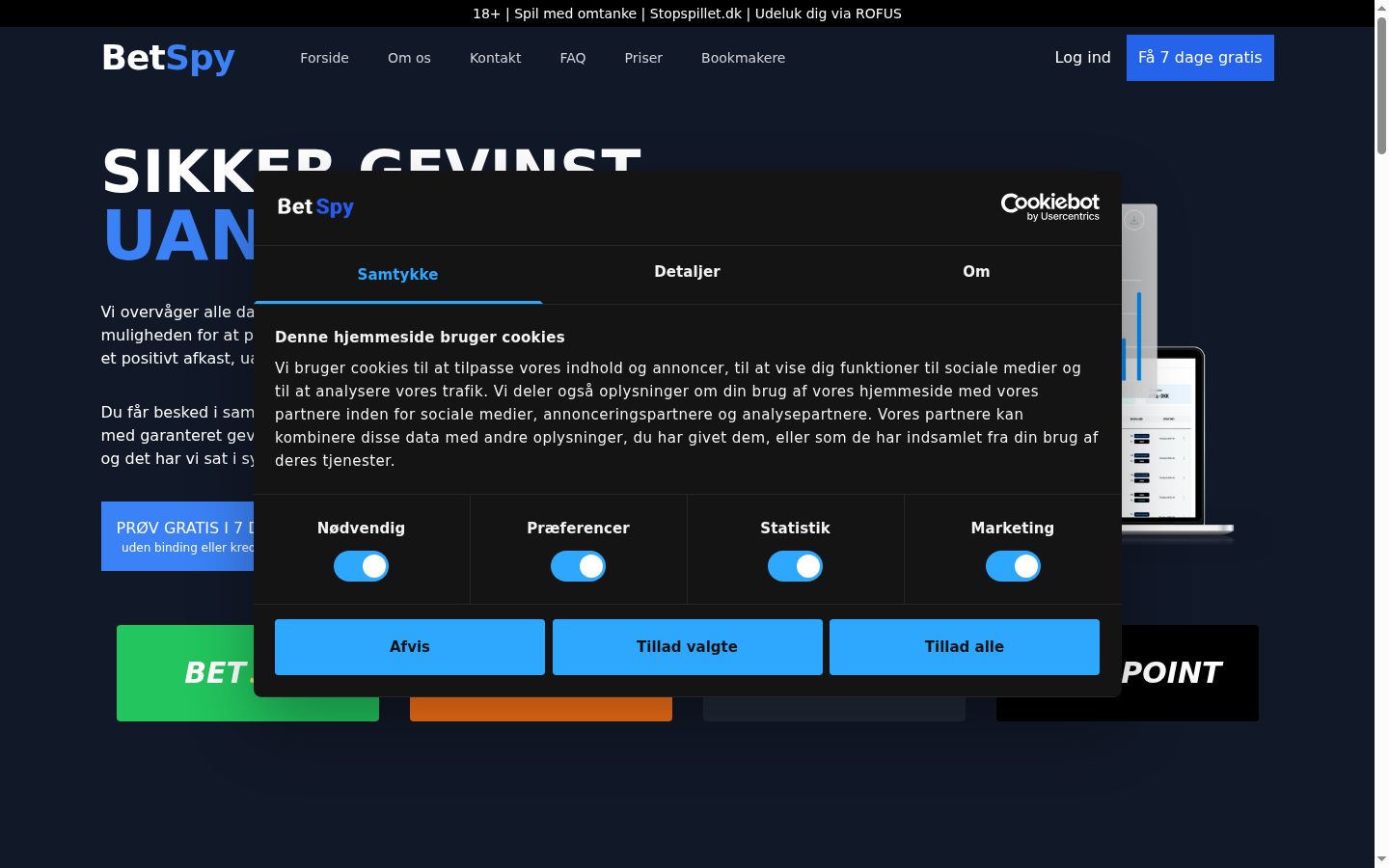
Task: Toggle the Nødvendig cookie switch
Action: click(x=361, y=566)
